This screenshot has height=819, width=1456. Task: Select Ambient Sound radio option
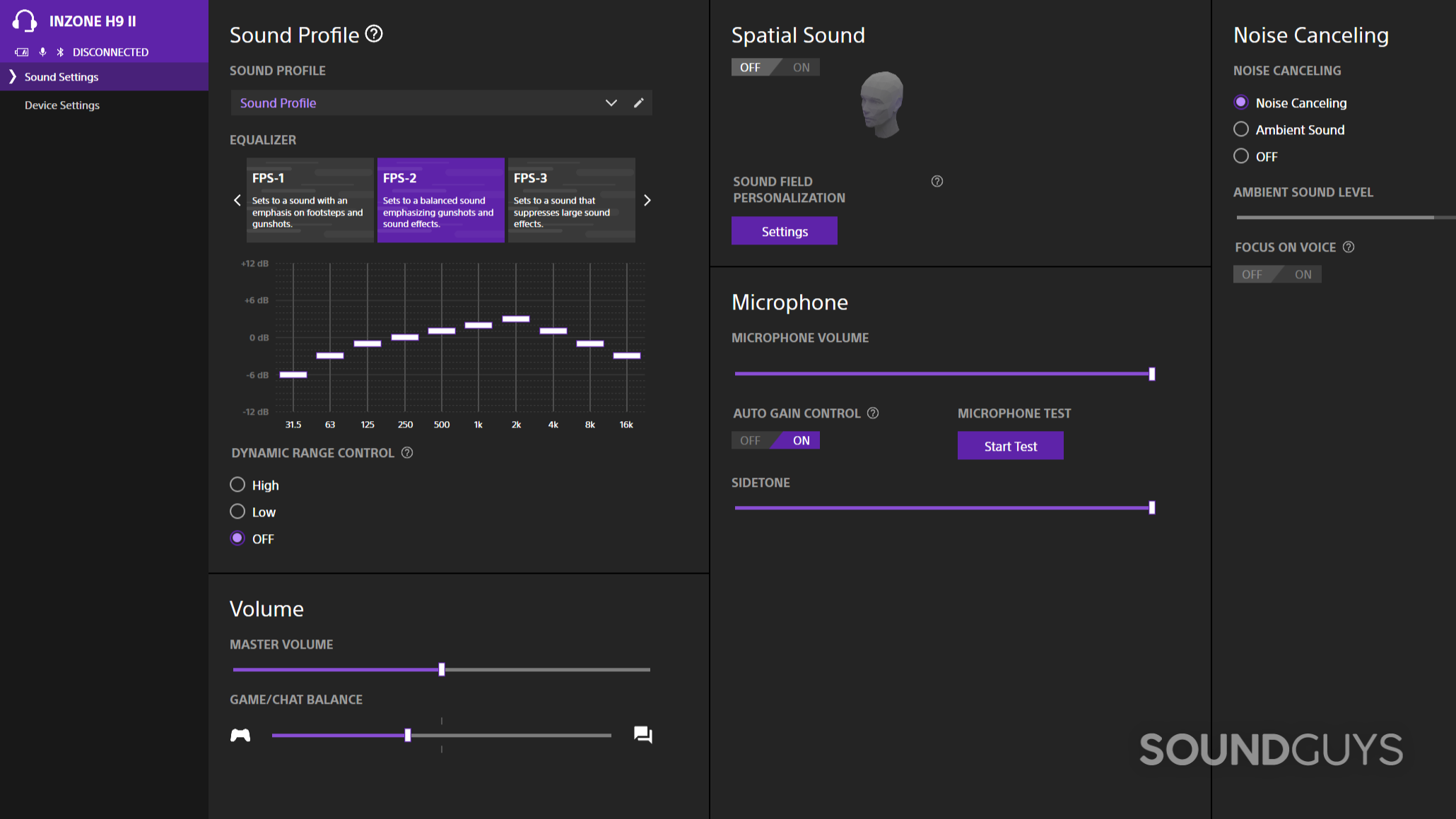[1241, 129]
